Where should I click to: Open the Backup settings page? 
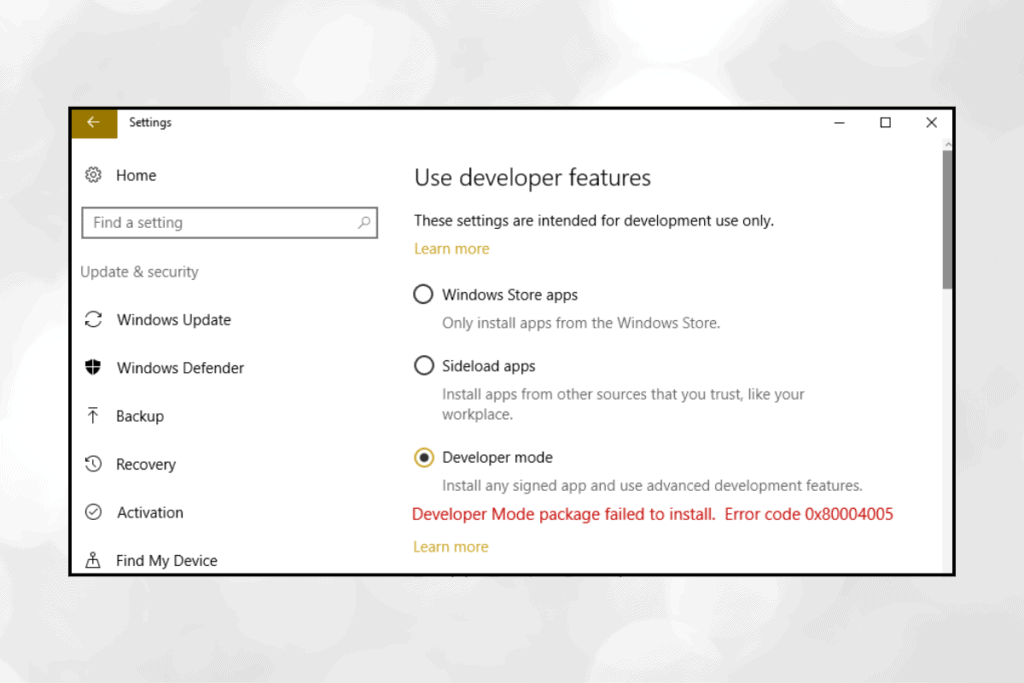click(140, 417)
